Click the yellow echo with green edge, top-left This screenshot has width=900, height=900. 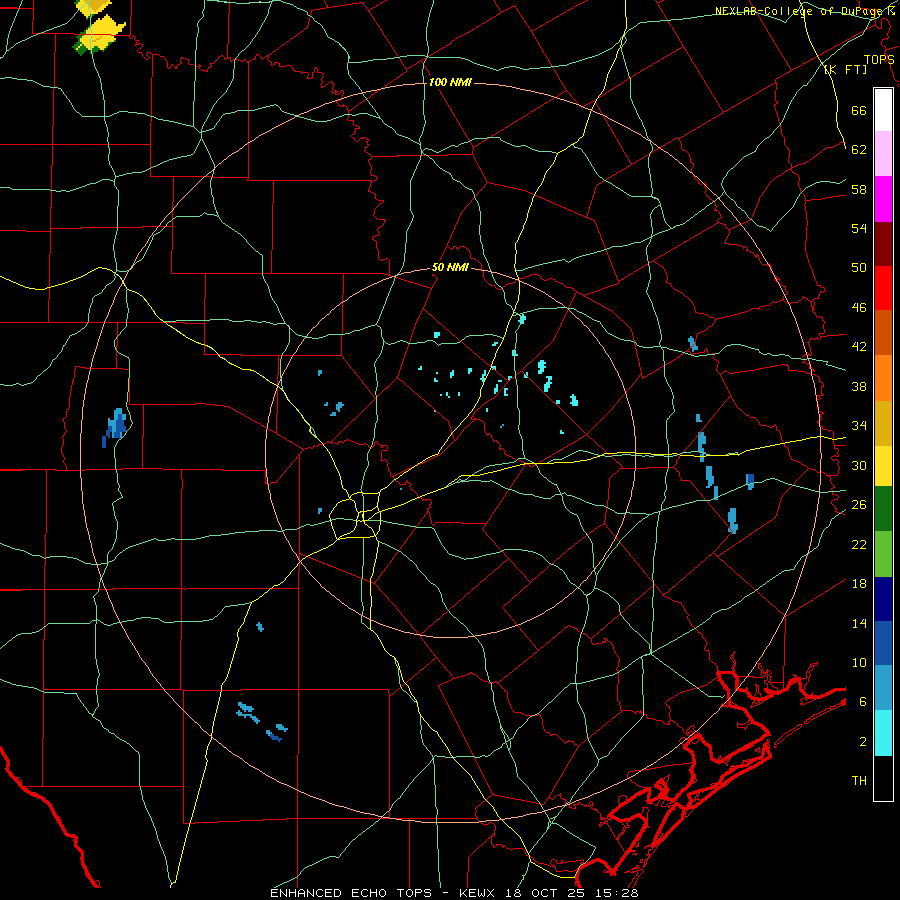click(x=100, y=34)
